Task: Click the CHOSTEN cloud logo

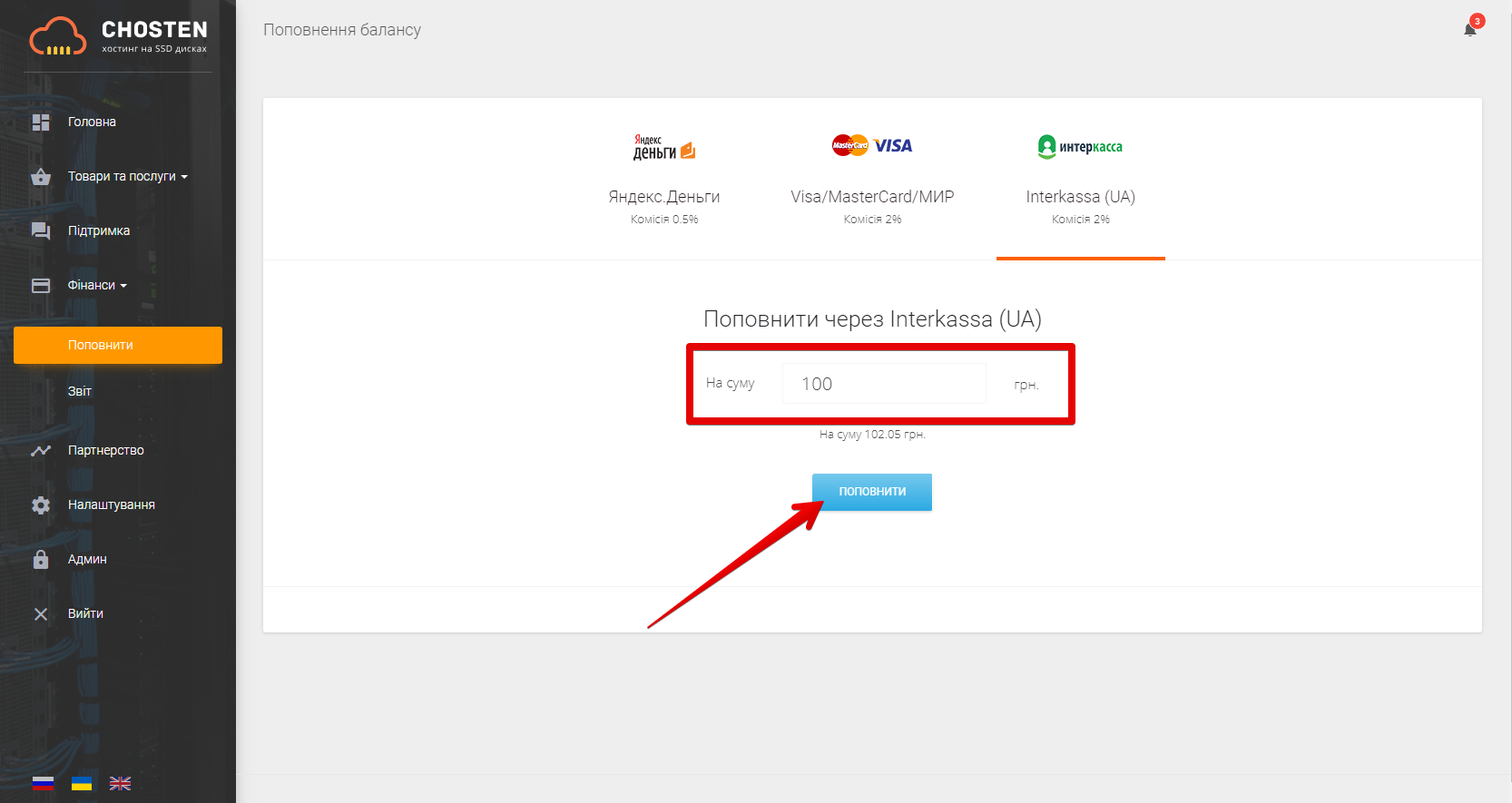Action: (x=58, y=36)
